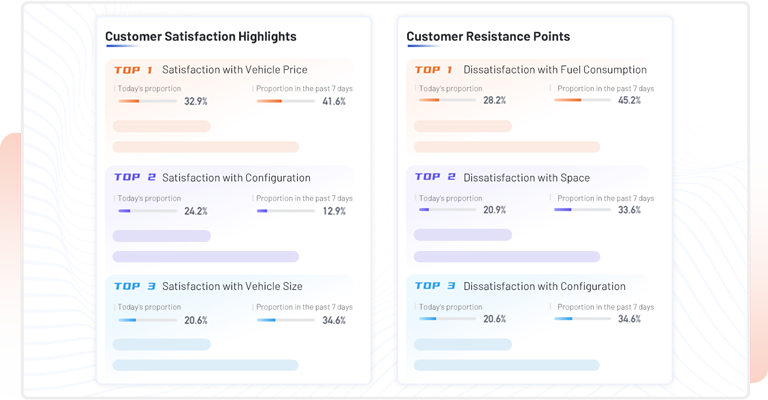Click the 41.6% past 7 days progress bar
768x400 pixels.
(285, 101)
